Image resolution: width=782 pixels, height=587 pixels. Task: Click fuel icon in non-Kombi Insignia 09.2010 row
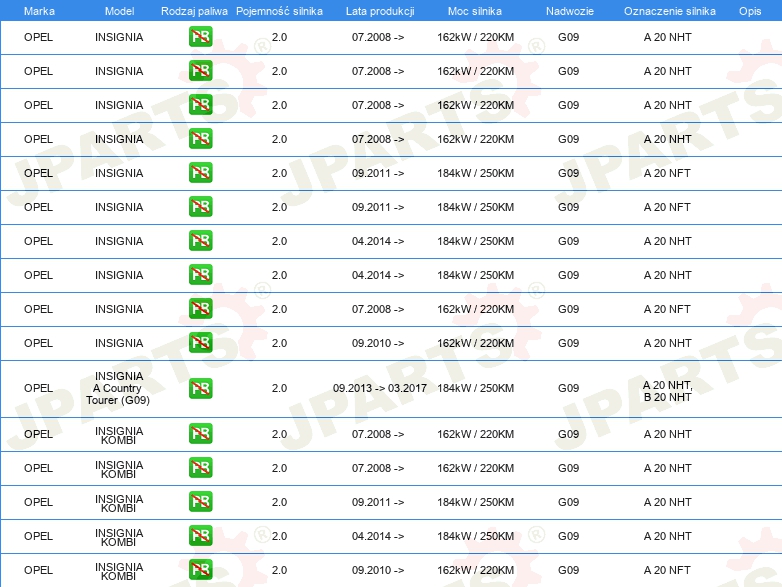(x=200, y=343)
